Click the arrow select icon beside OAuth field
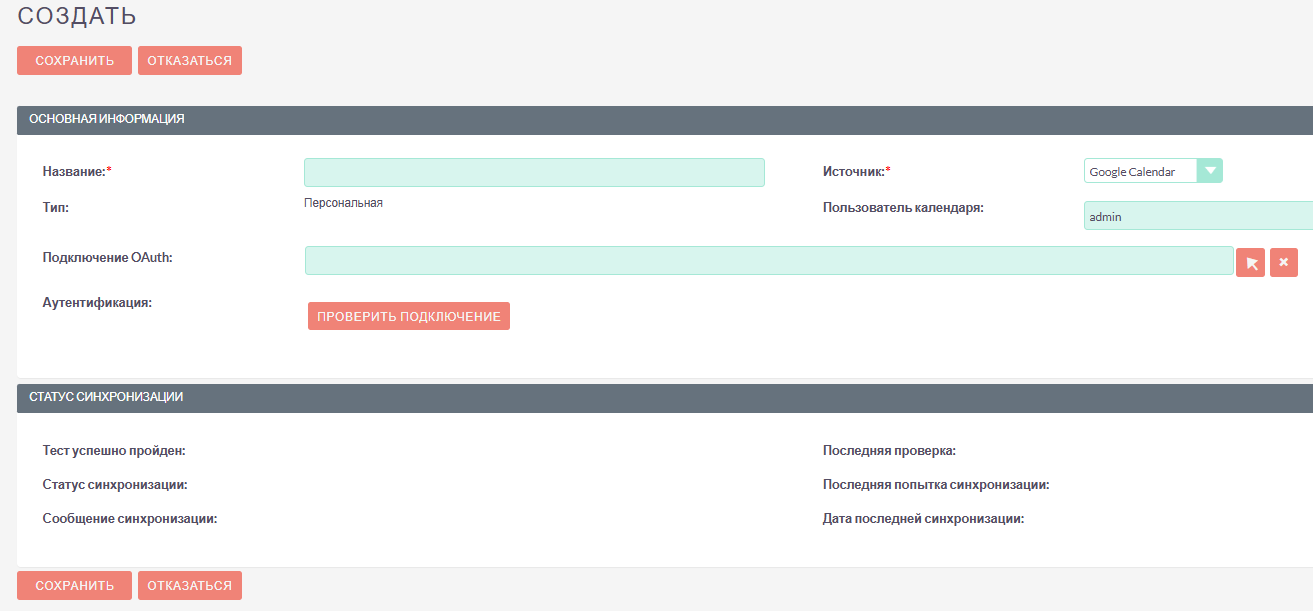The image size is (1313, 611). (x=1250, y=261)
